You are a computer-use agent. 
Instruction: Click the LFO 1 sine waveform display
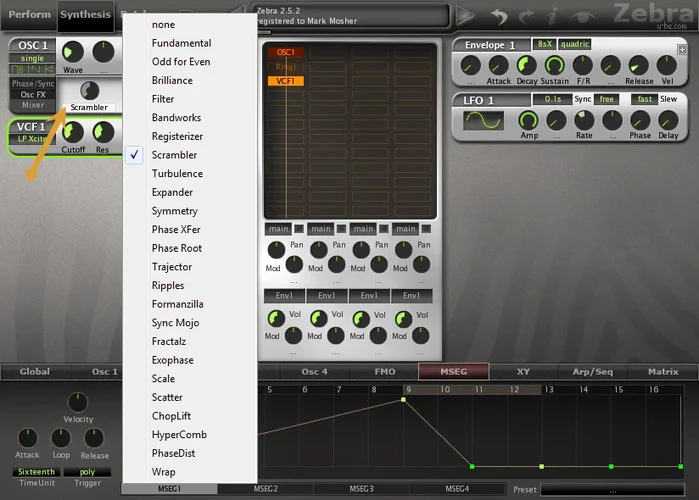click(485, 121)
